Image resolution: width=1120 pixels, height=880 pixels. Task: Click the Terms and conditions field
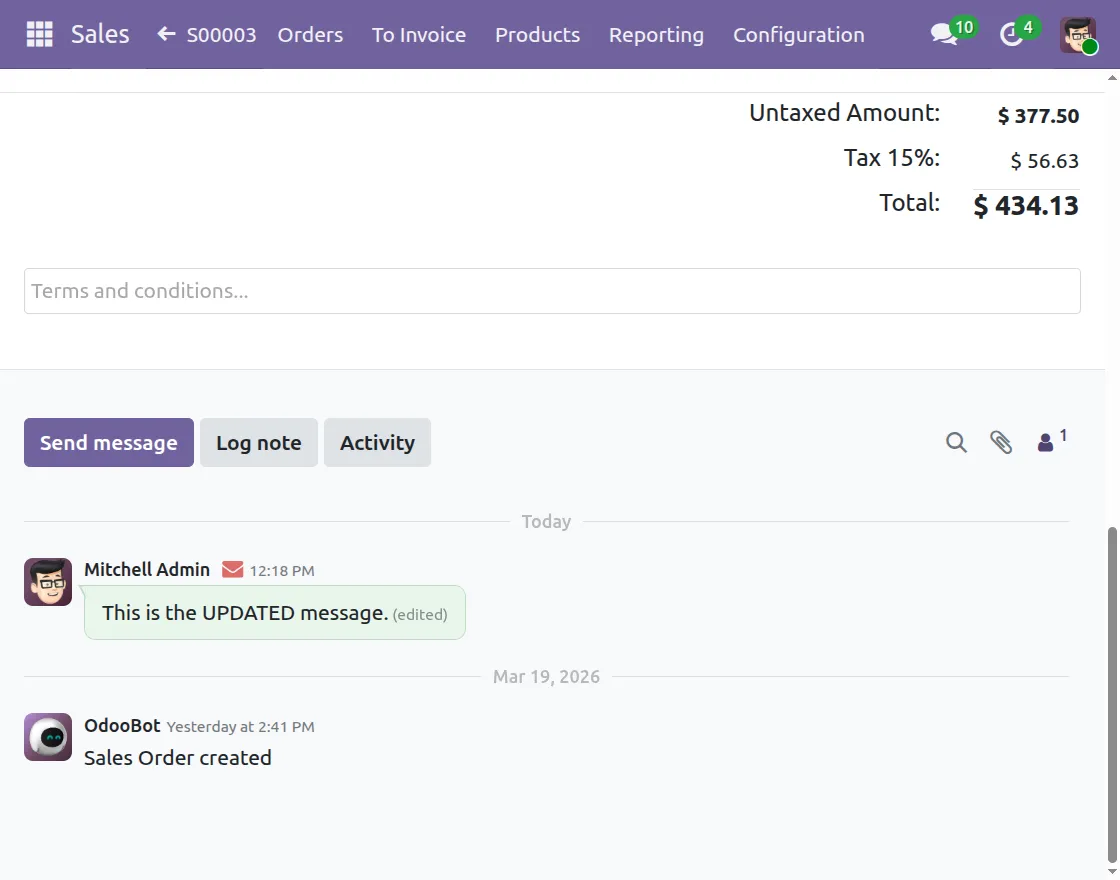(552, 291)
